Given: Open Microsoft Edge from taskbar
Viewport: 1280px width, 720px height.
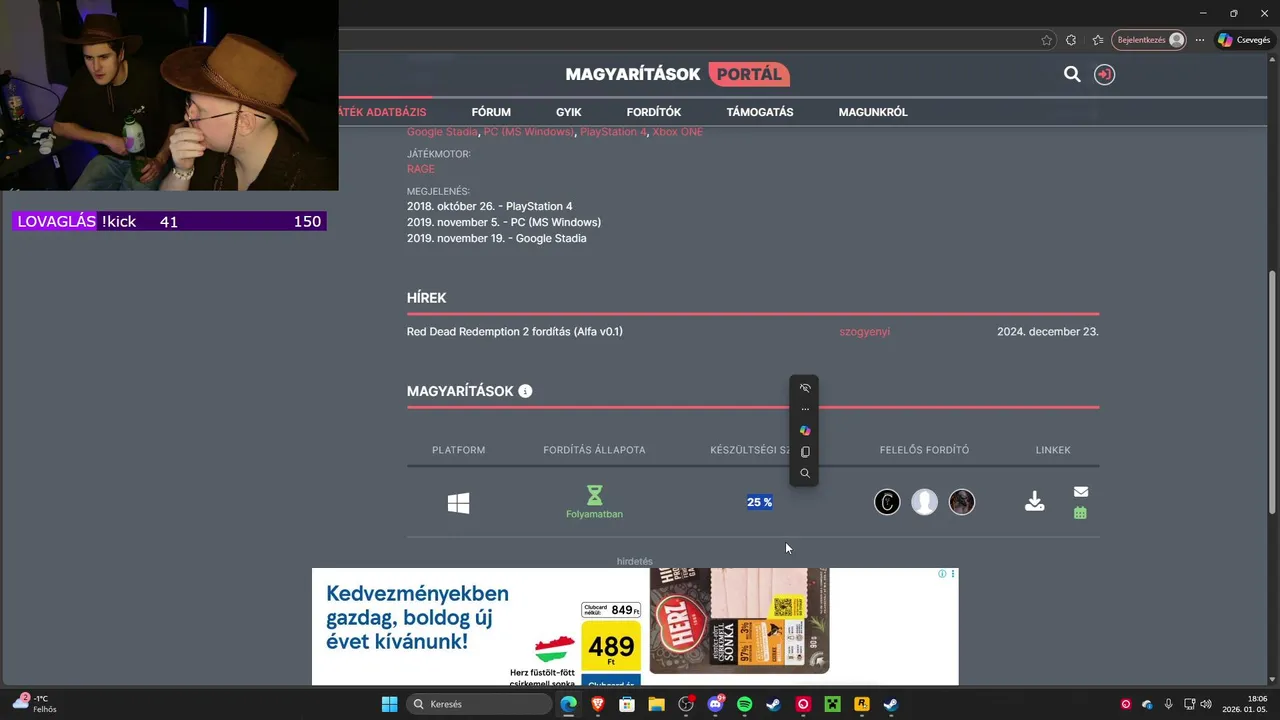Looking at the screenshot, I should click(x=568, y=704).
